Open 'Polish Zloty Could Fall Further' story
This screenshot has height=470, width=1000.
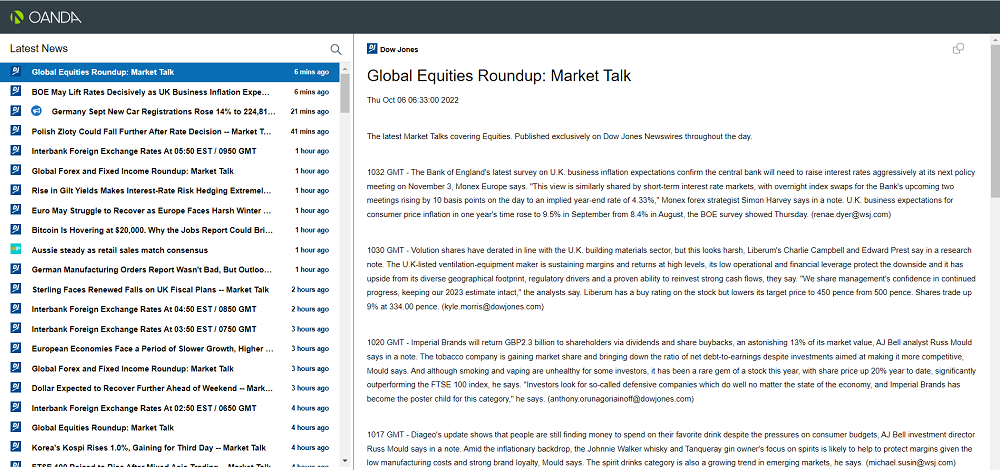point(170,131)
